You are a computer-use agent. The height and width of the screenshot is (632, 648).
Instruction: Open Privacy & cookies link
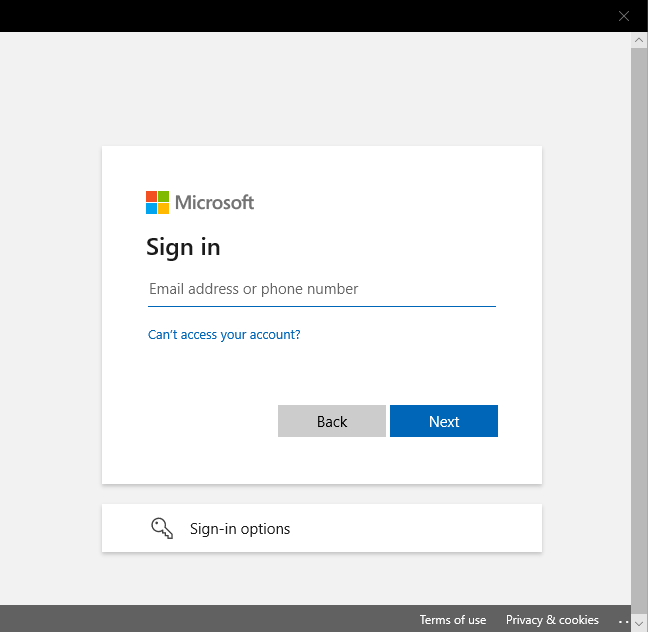pyautogui.click(x=552, y=620)
